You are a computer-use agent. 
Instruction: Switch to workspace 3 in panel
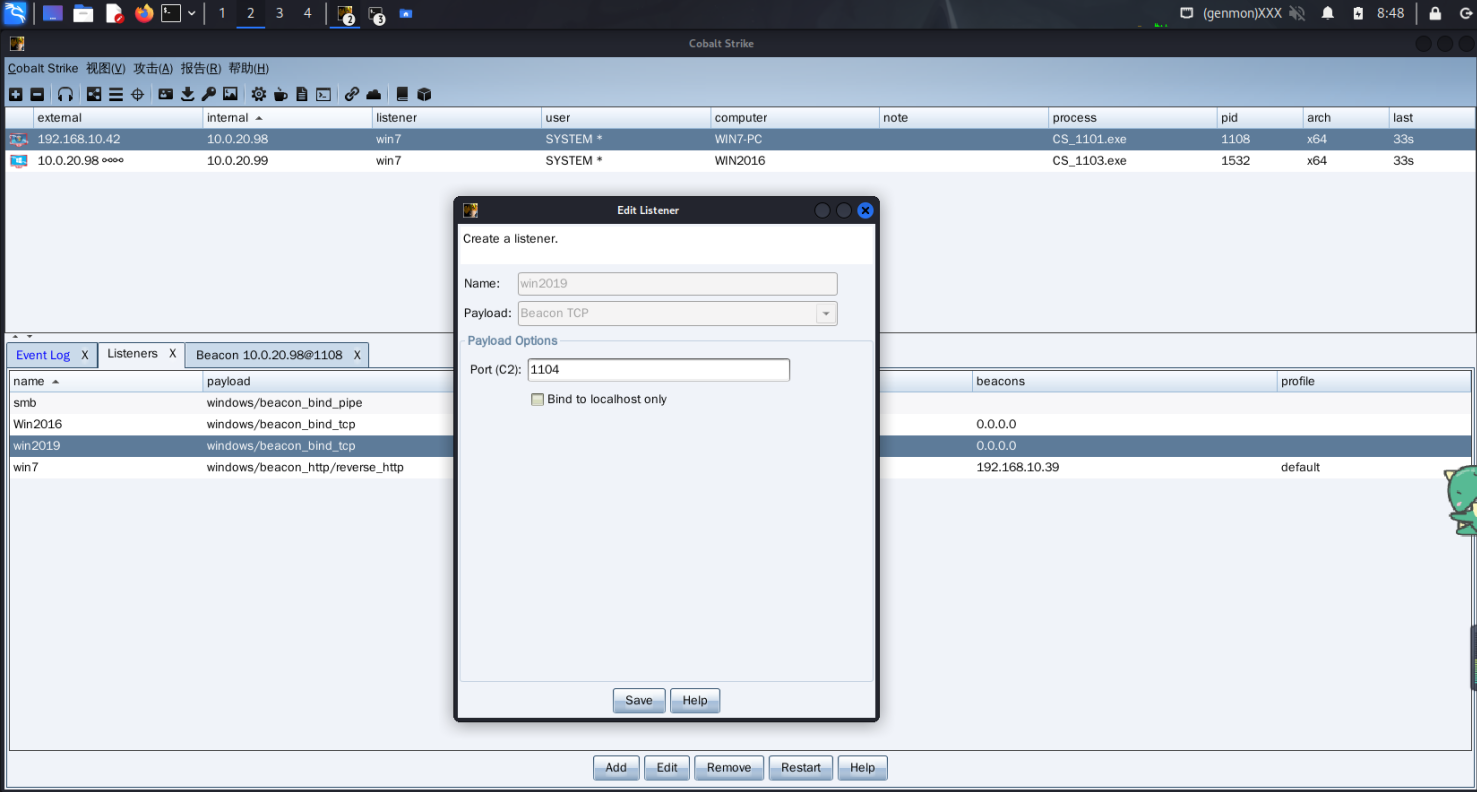[279, 13]
